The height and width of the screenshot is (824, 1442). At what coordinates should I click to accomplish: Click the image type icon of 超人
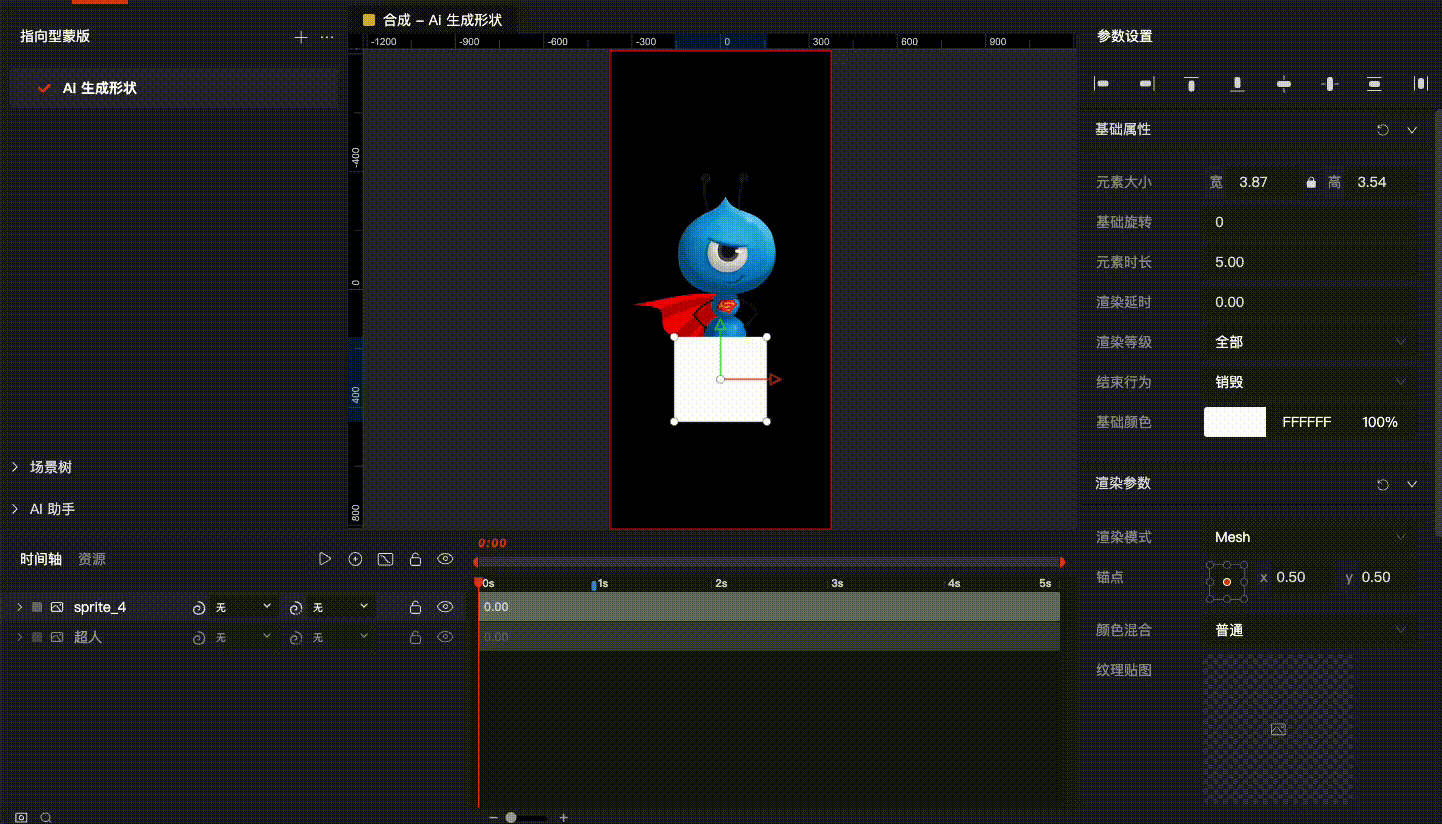(57, 637)
